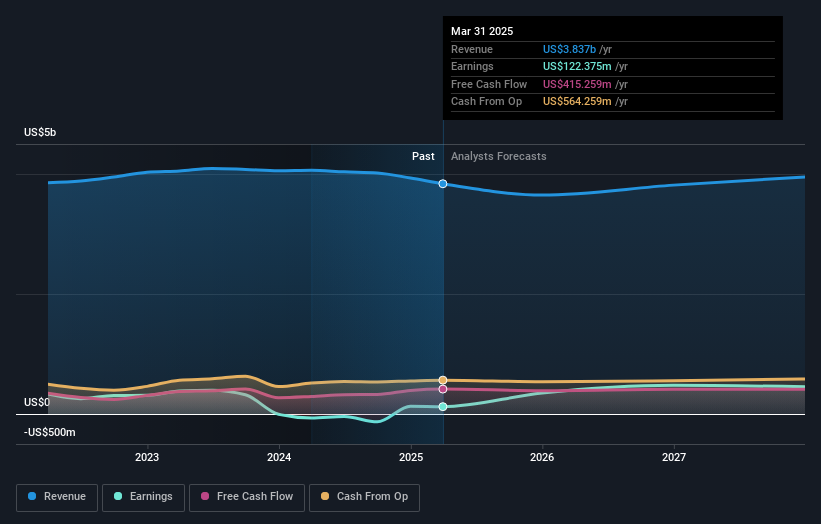Click the Free Cash Flow label in tooltip
This screenshot has height=524, width=821.
tap(489, 84)
